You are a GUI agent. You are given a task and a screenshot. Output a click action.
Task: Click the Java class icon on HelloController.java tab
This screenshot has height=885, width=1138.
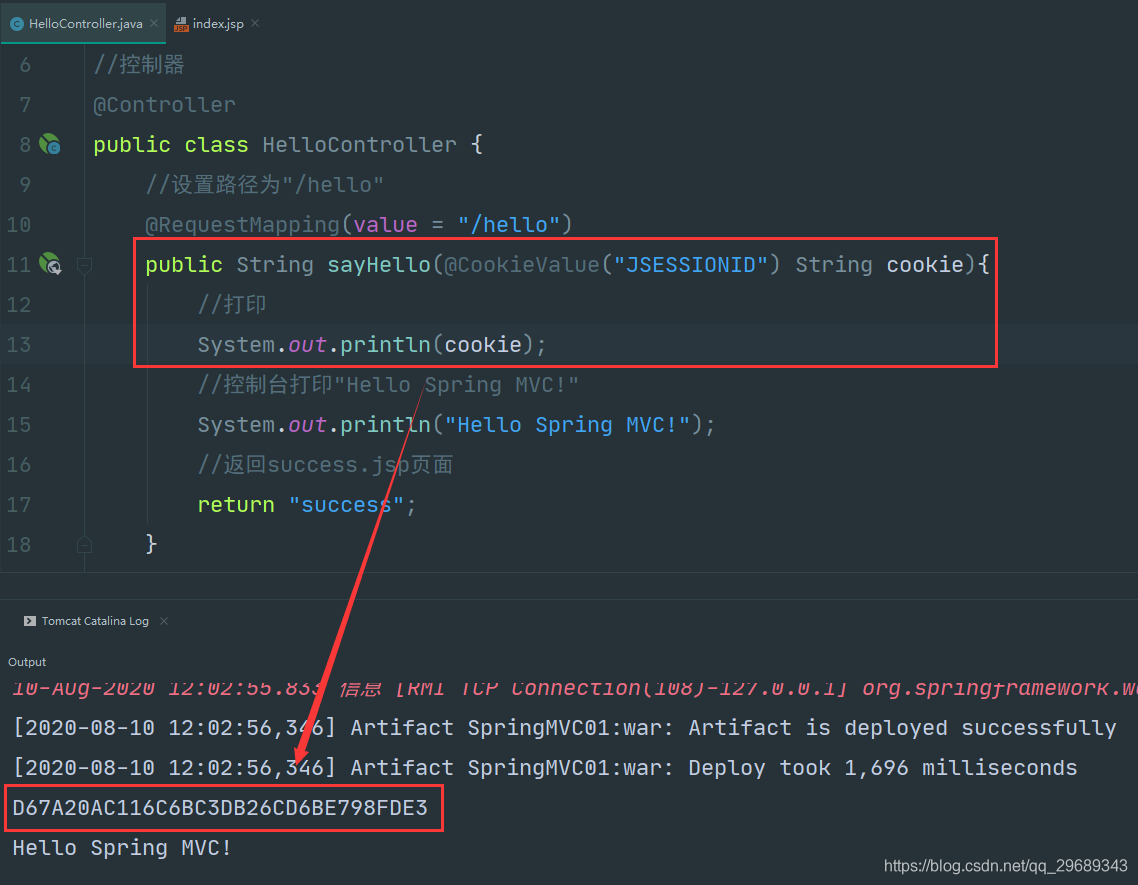(17, 24)
